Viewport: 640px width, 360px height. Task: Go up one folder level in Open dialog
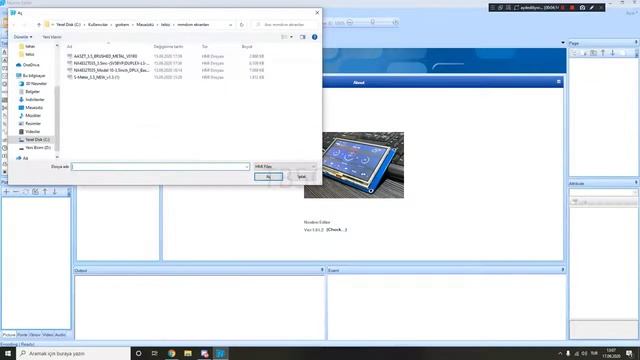(39, 25)
